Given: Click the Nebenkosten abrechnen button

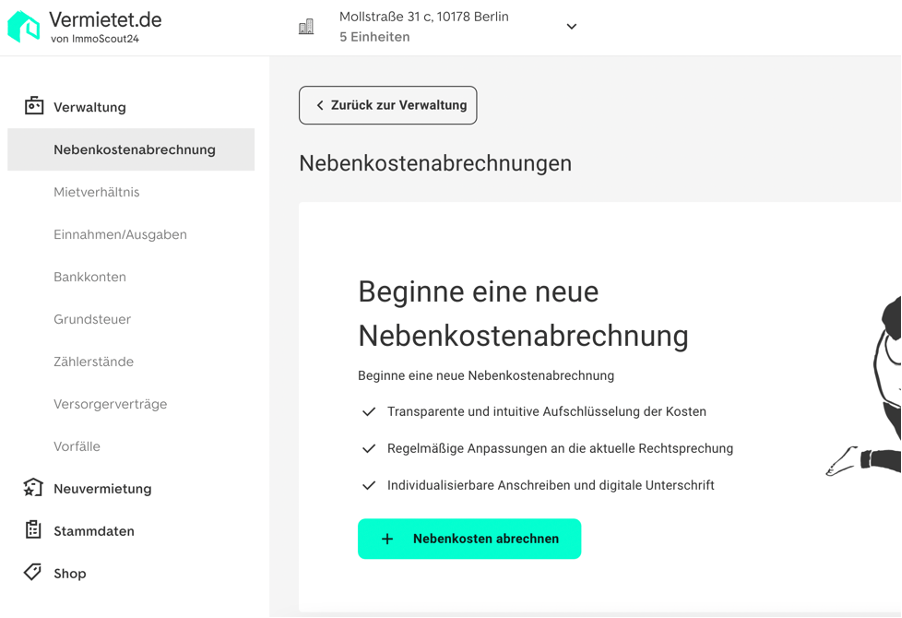Looking at the screenshot, I should tap(469, 539).
